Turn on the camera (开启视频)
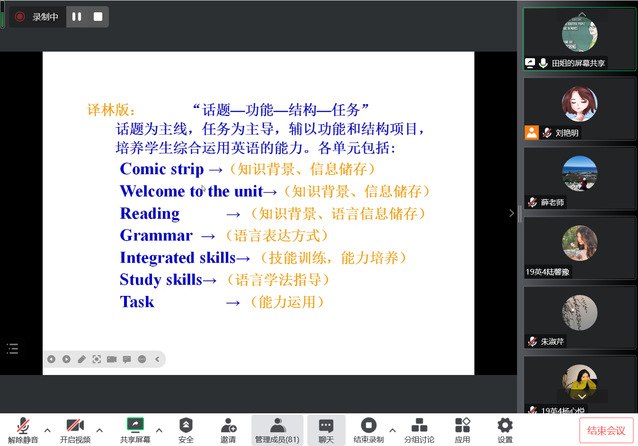Screen dimensions: 638x446 (x=75, y=429)
